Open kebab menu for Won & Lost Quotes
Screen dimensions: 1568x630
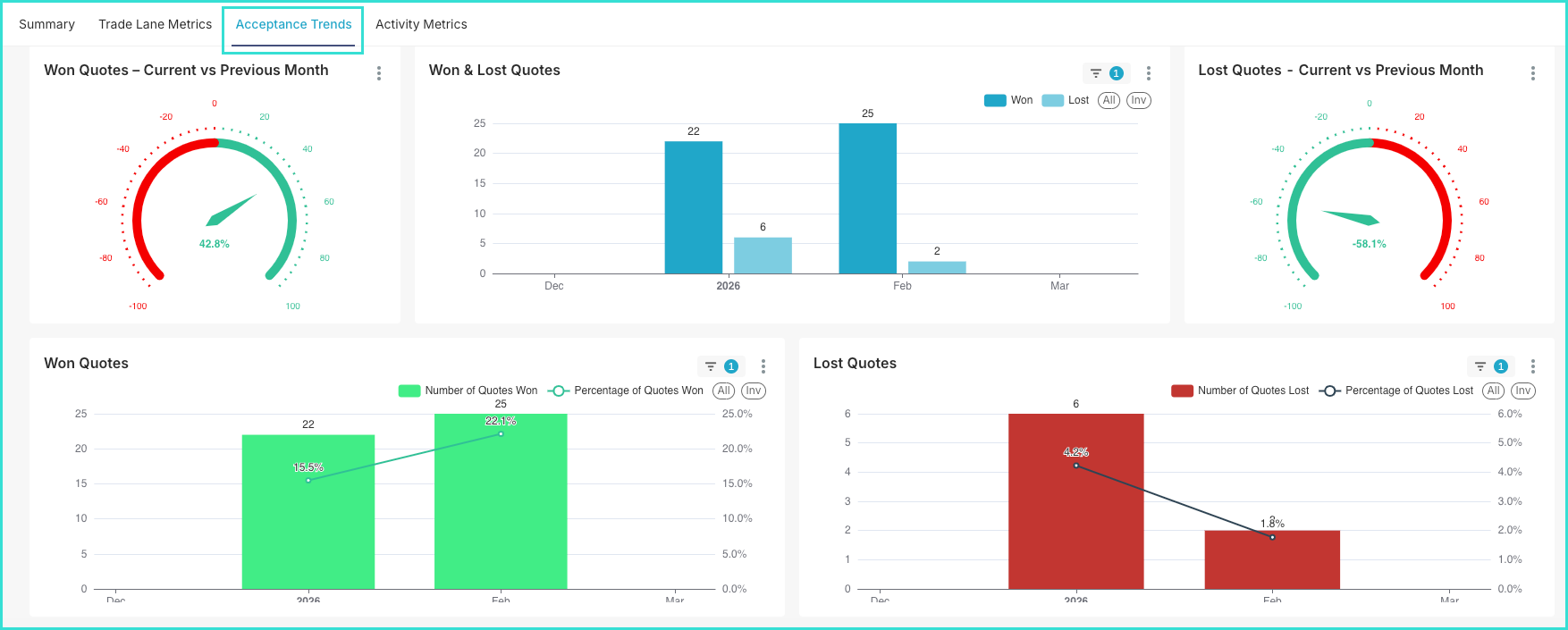[x=1149, y=73]
